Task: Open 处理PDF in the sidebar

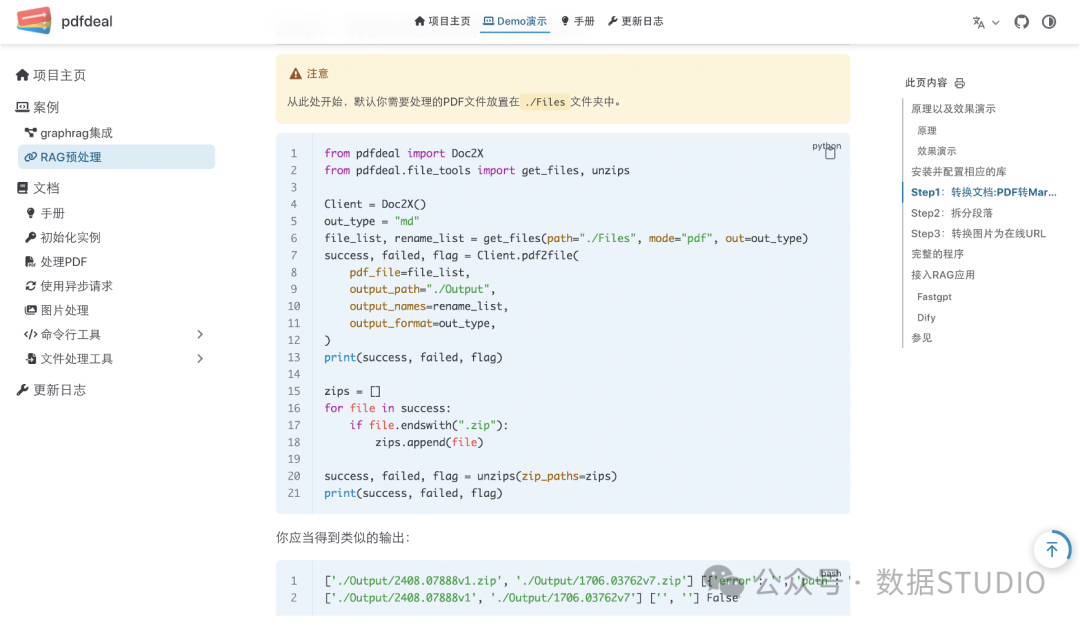Action: [56, 262]
